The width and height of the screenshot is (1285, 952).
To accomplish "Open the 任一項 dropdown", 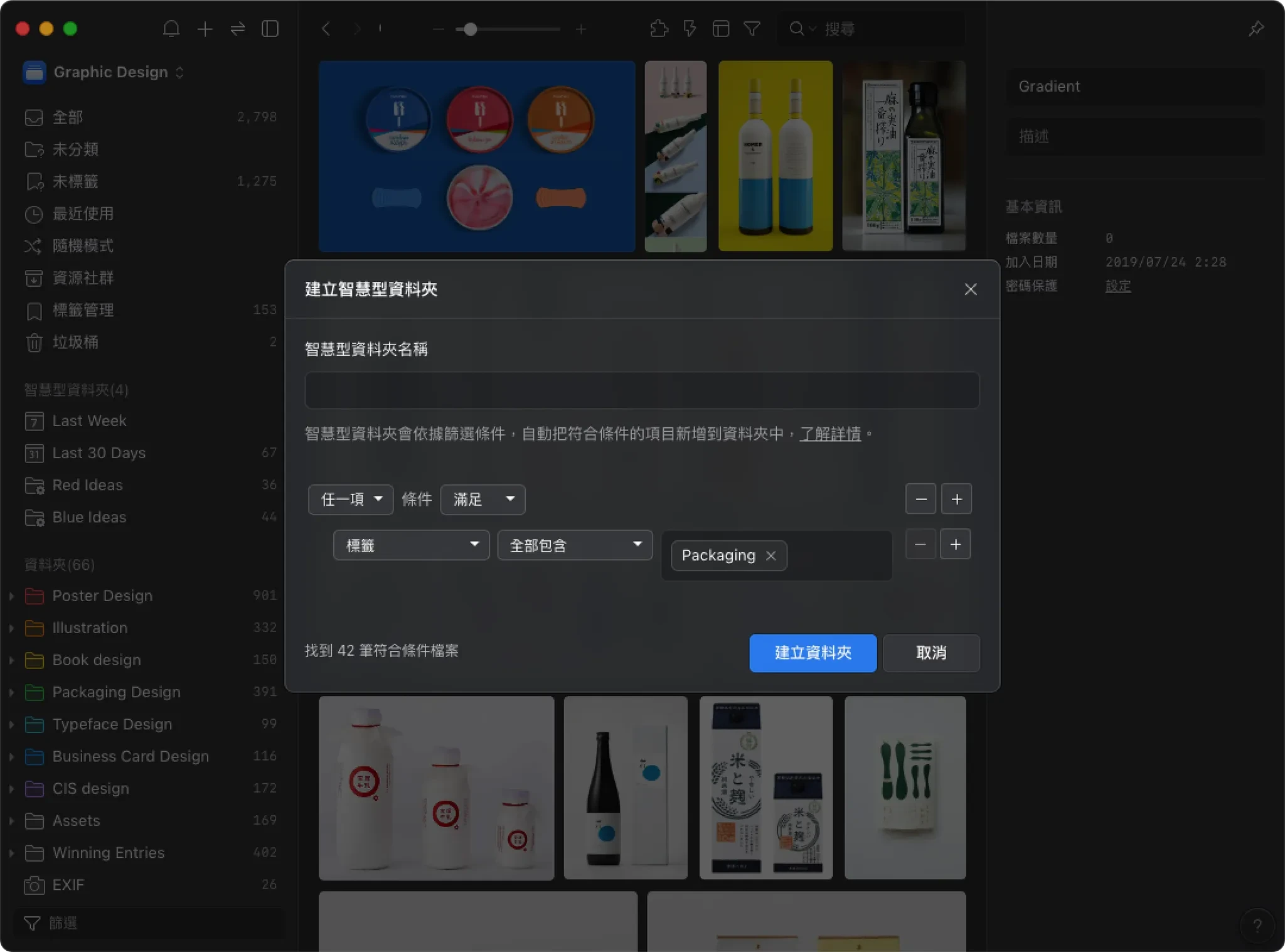I will (351, 500).
